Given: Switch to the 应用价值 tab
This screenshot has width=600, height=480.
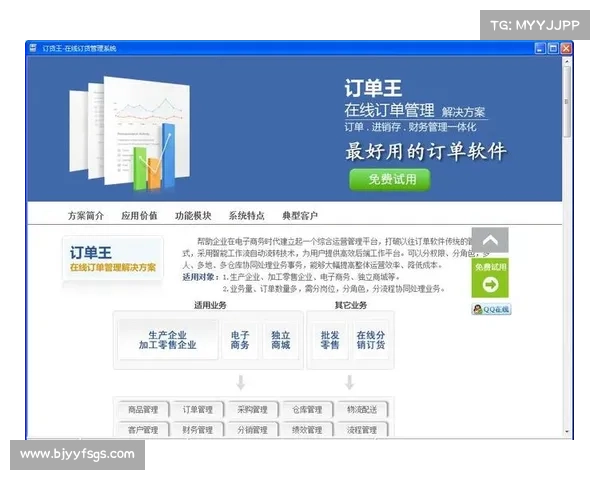Looking at the screenshot, I should tap(139, 216).
